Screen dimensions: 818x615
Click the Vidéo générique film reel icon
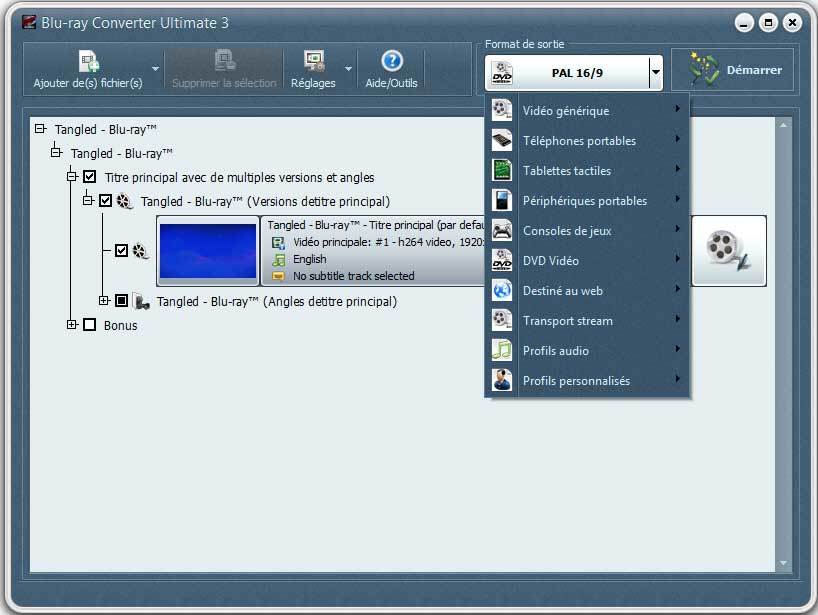502,110
